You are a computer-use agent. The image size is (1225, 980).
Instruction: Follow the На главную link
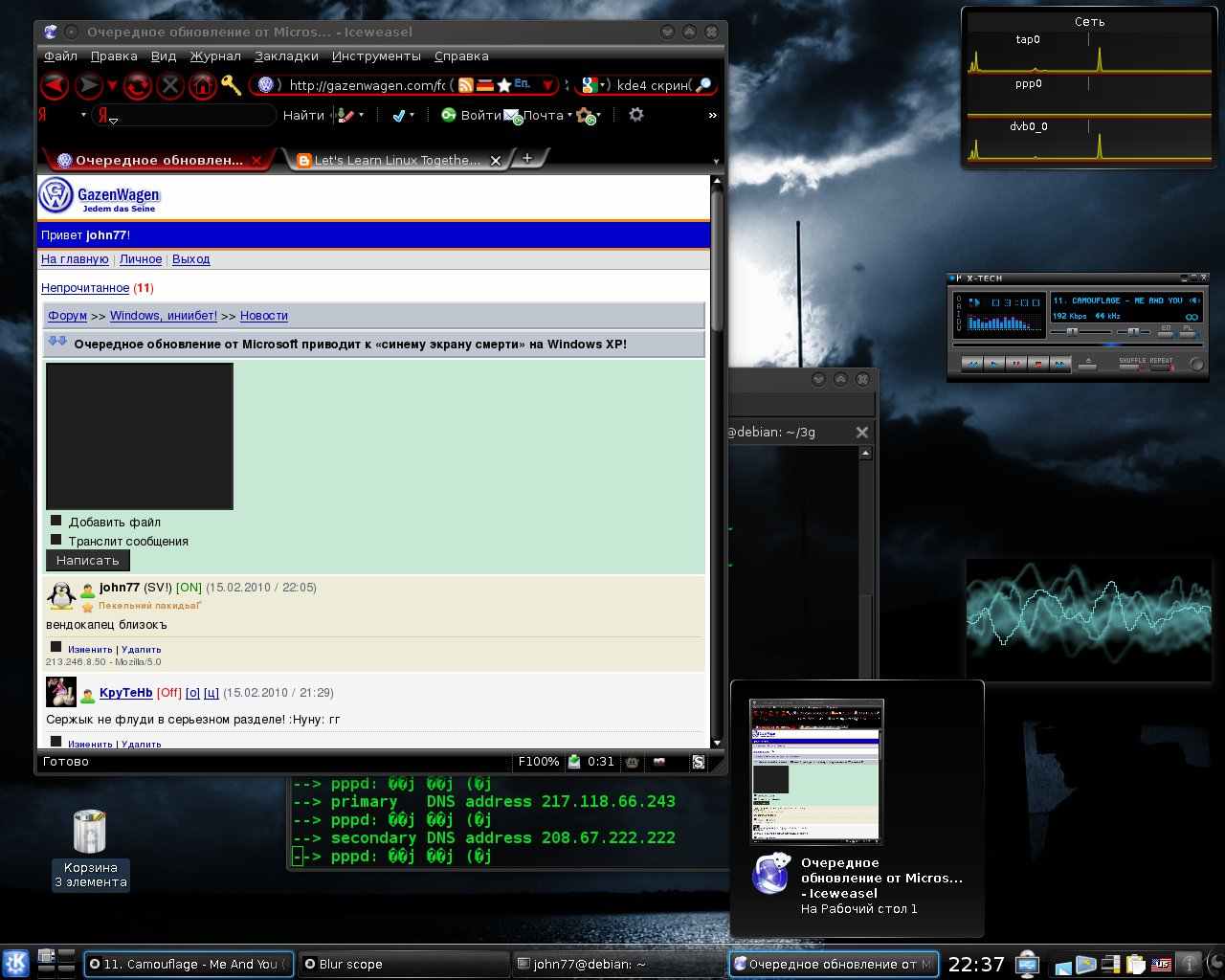75,259
